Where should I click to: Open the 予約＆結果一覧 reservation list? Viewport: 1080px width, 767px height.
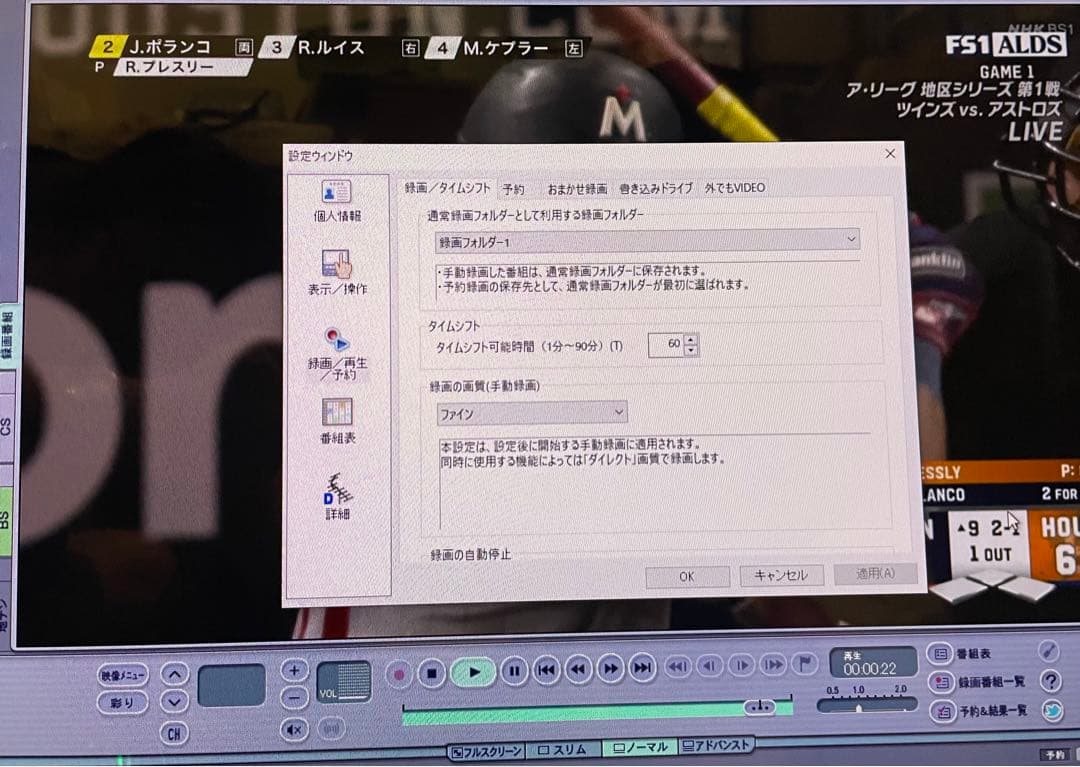coord(940,712)
